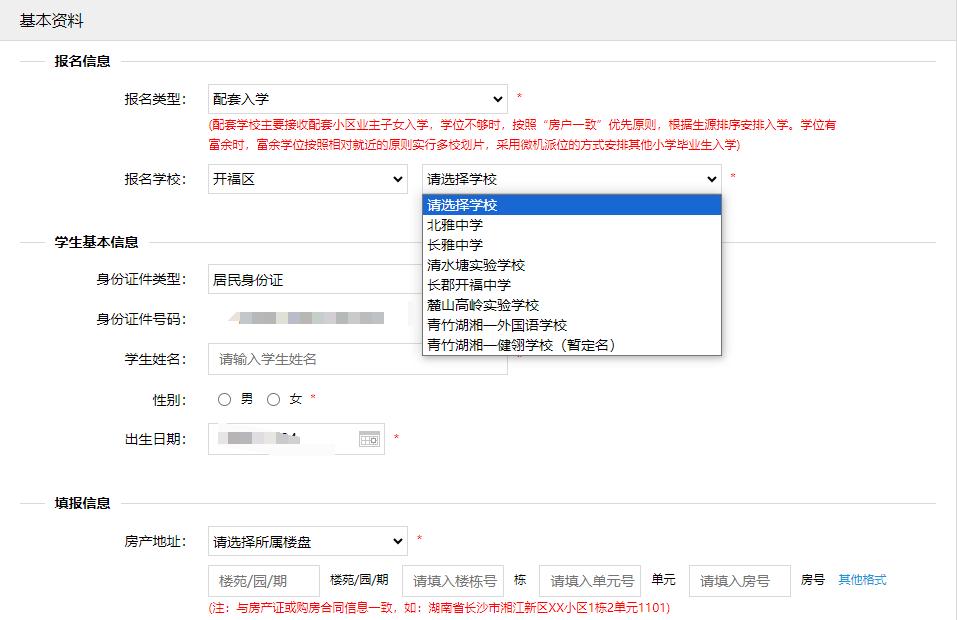Open the 报名类型 dropdown showing 配套入学

pos(357,99)
